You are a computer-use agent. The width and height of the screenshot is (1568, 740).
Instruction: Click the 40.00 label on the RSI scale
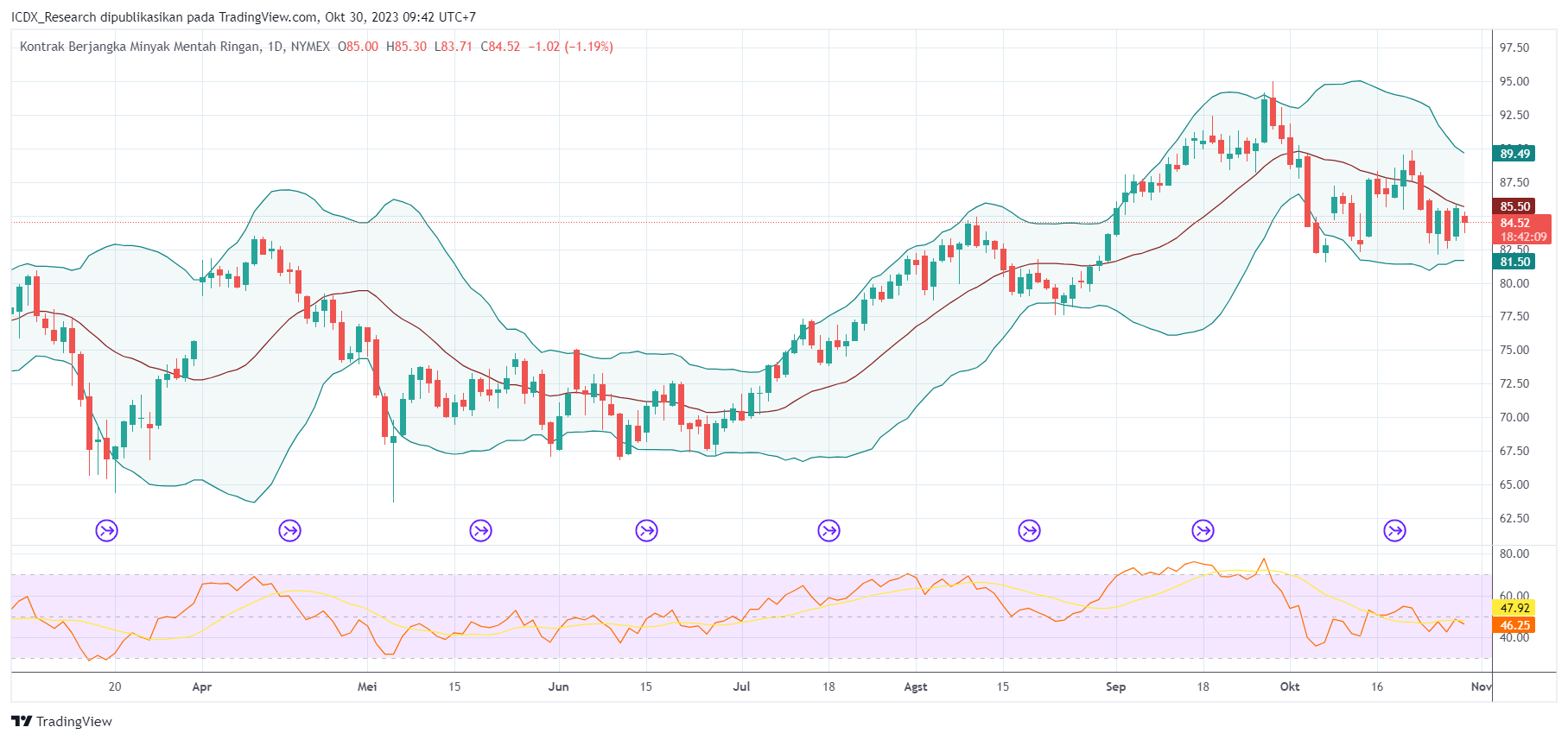(1514, 637)
